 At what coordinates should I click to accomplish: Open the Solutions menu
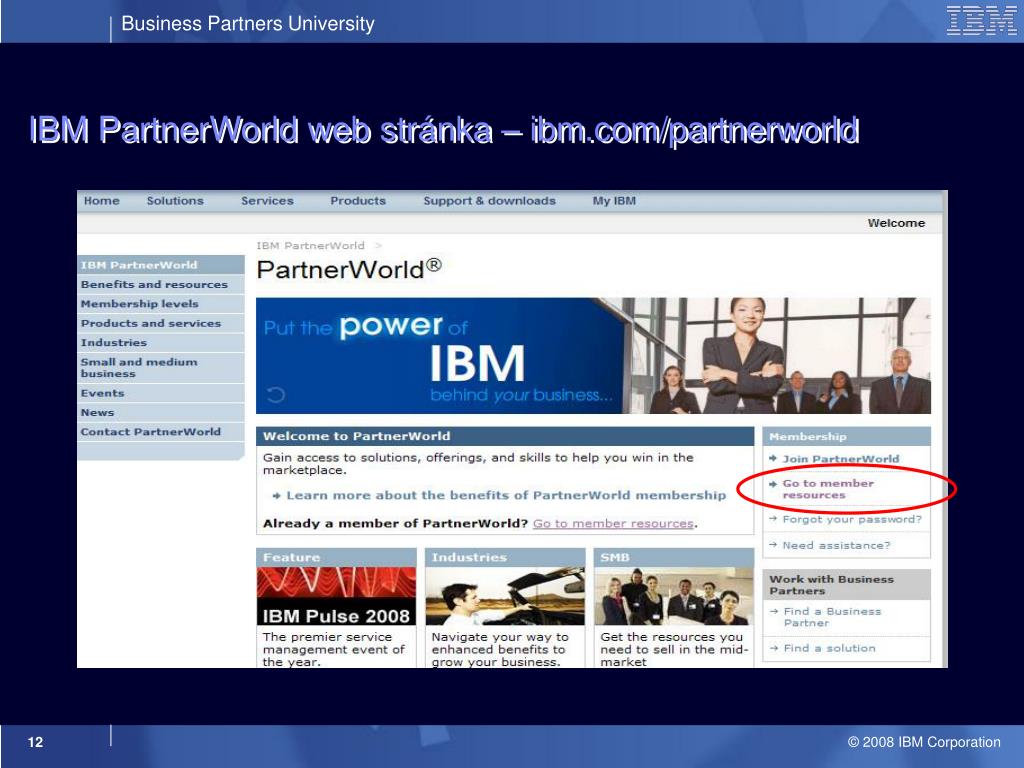click(x=175, y=201)
